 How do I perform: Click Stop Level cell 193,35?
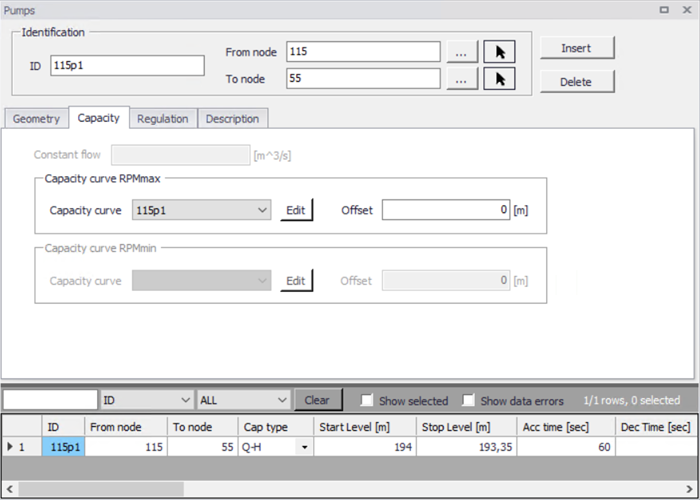click(467, 447)
